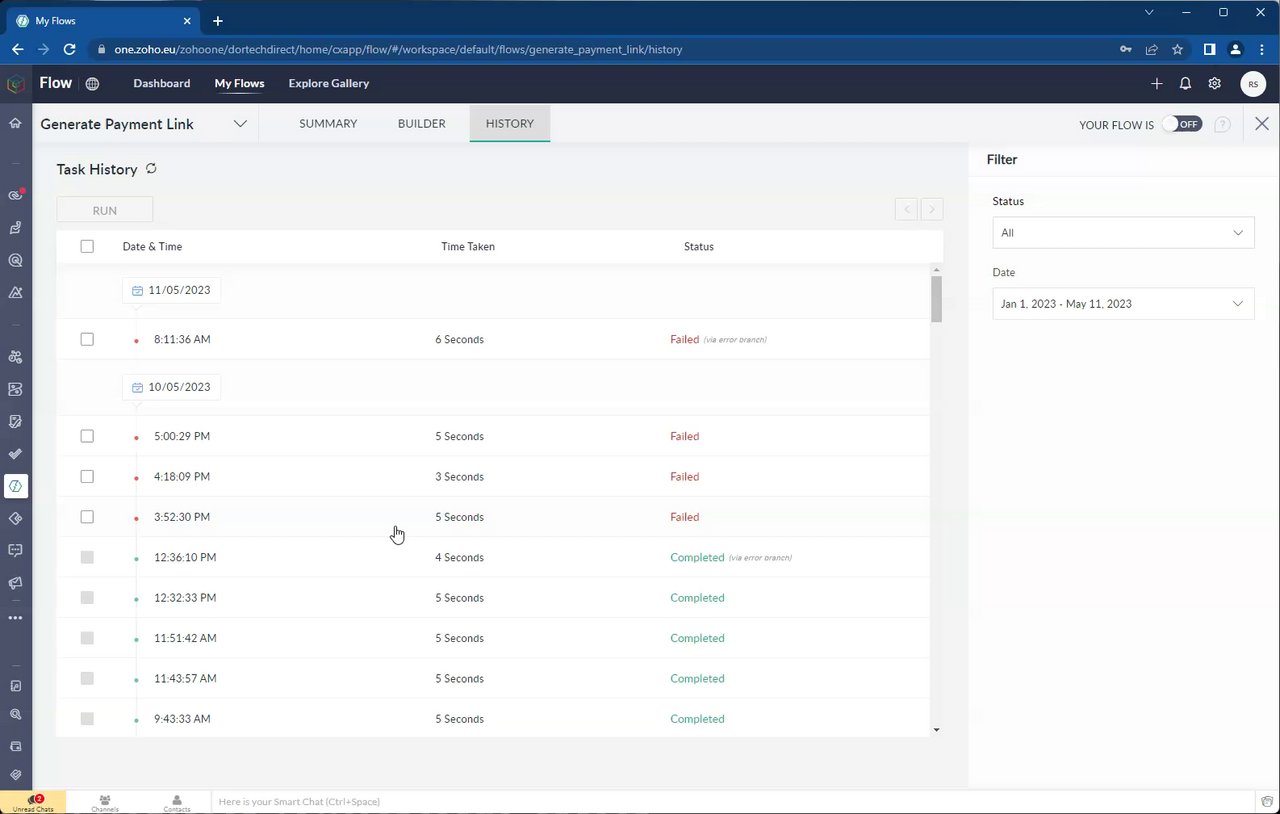The image size is (1280, 814).
Task: Expand Generate Payment Link flow dropdown
Action: 240,124
